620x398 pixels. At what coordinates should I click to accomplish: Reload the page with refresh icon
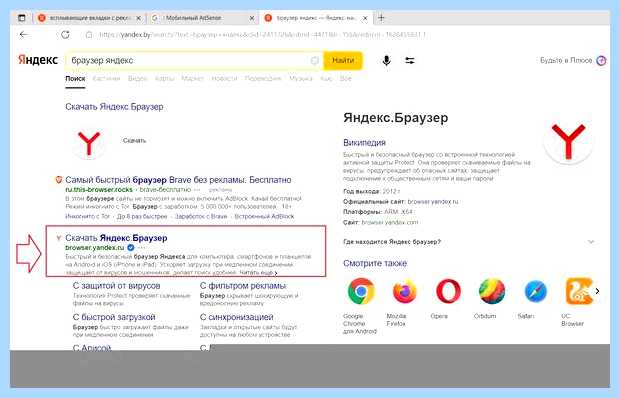[65, 35]
